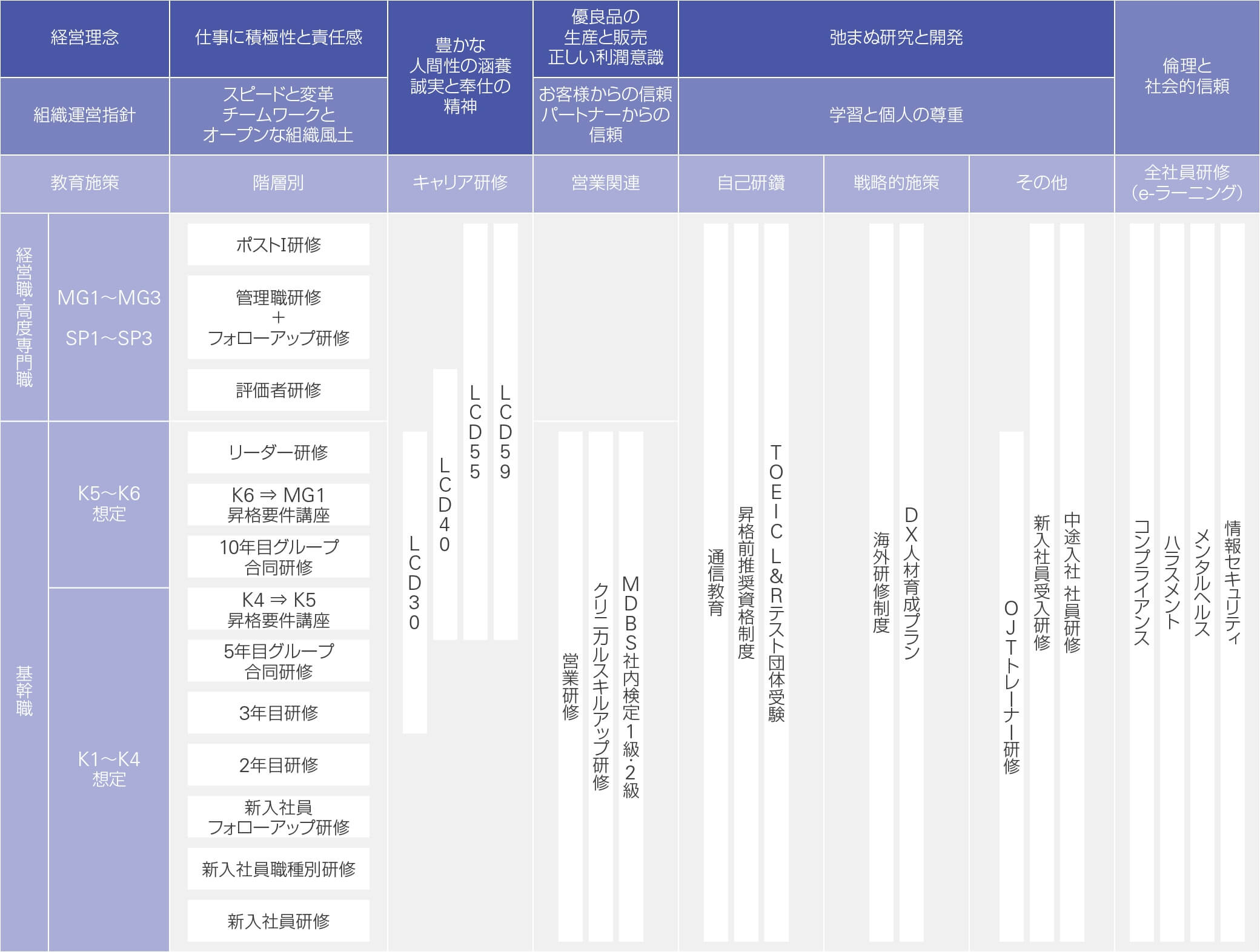Click the コンプライアンス vertical bar
1260x952 pixels.
coord(1142,583)
